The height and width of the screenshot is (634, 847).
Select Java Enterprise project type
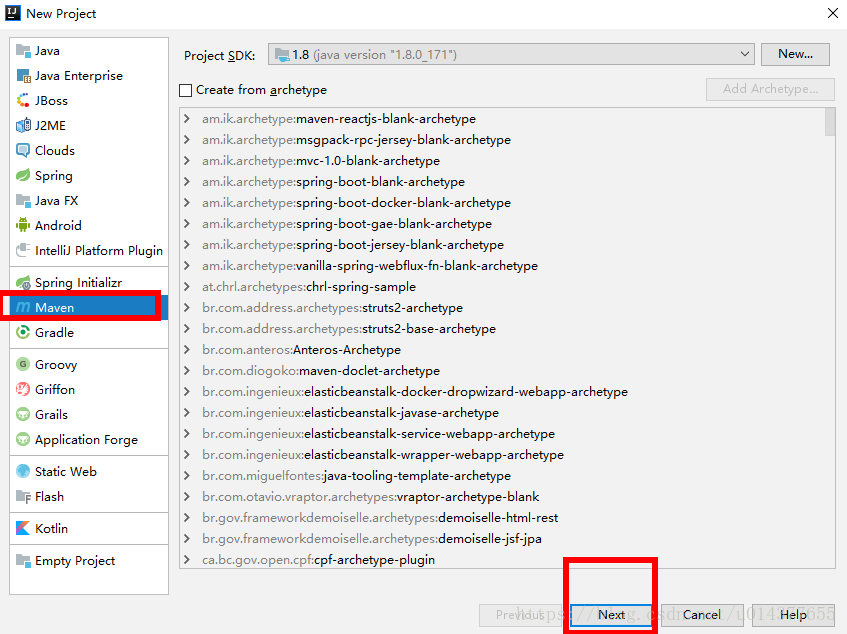point(89,76)
